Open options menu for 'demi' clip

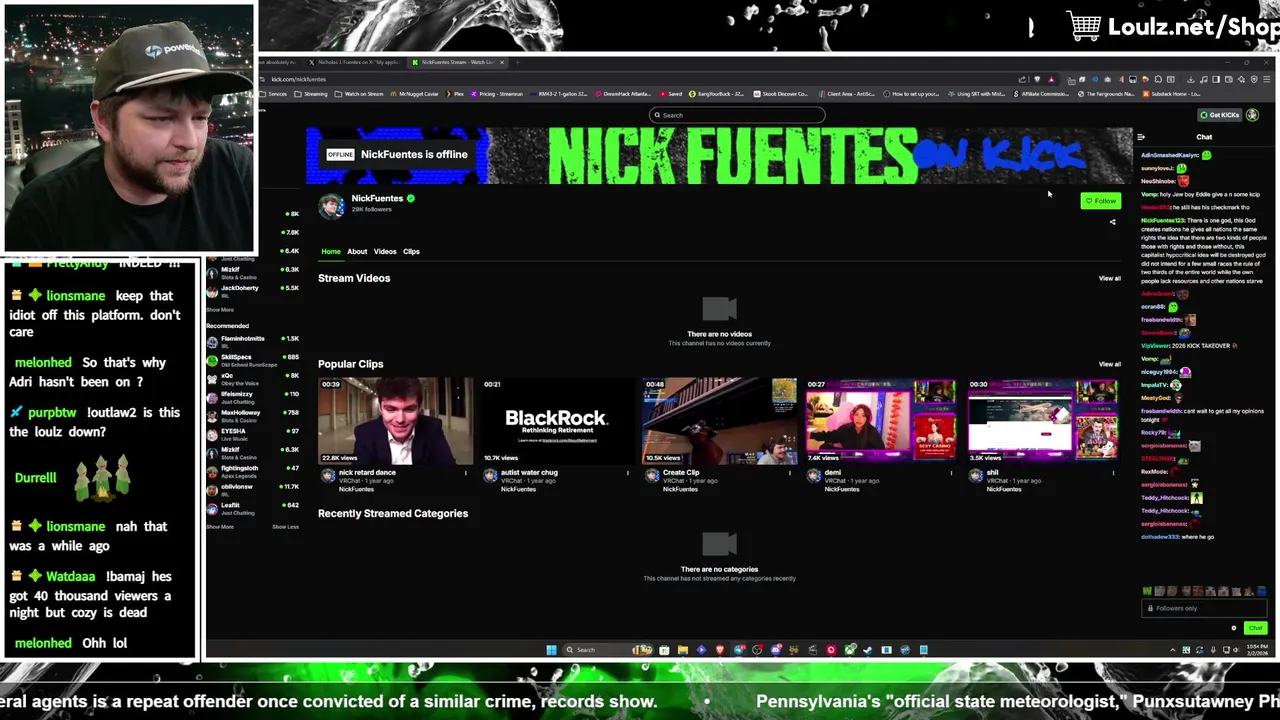point(951,473)
